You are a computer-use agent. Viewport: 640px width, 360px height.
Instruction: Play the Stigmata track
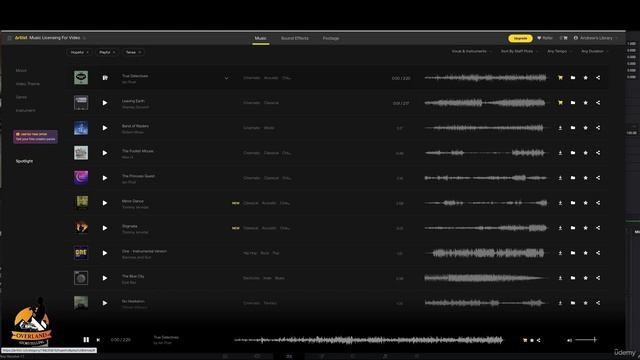(x=105, y=228)
